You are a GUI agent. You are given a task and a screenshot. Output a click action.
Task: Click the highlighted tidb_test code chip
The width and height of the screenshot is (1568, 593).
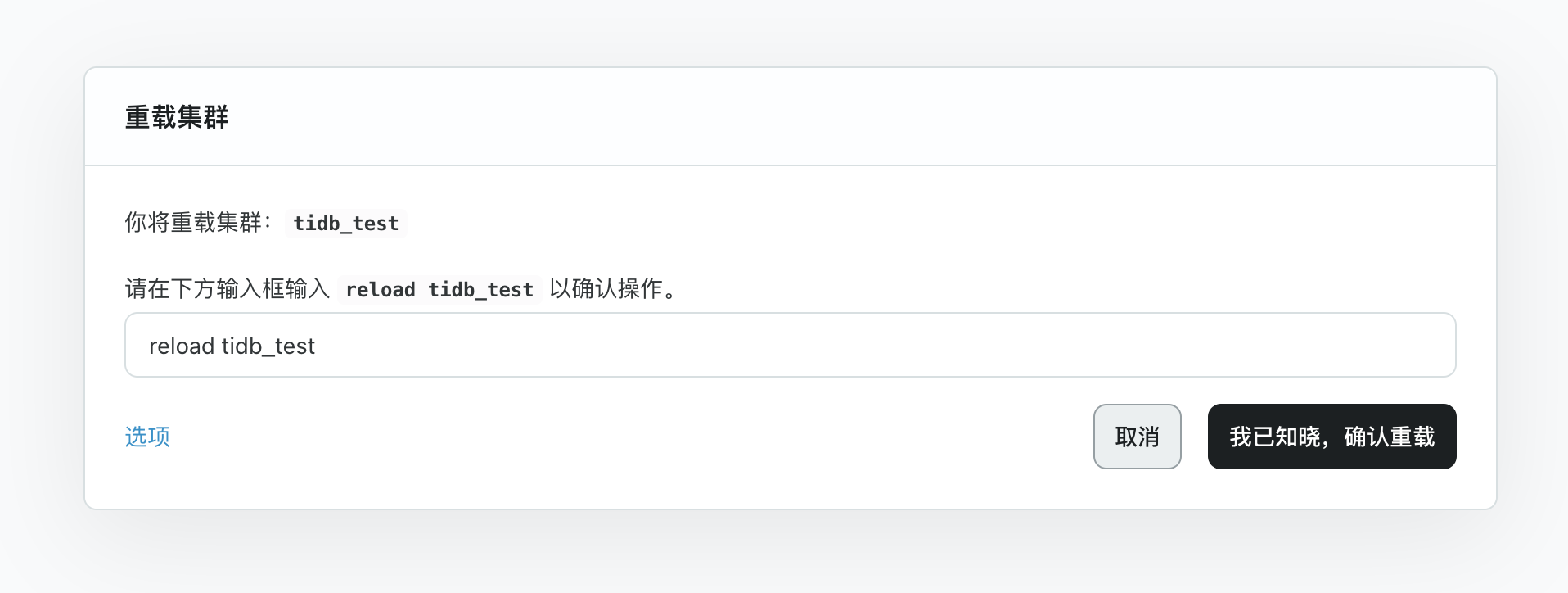click(x=345, y=223)
